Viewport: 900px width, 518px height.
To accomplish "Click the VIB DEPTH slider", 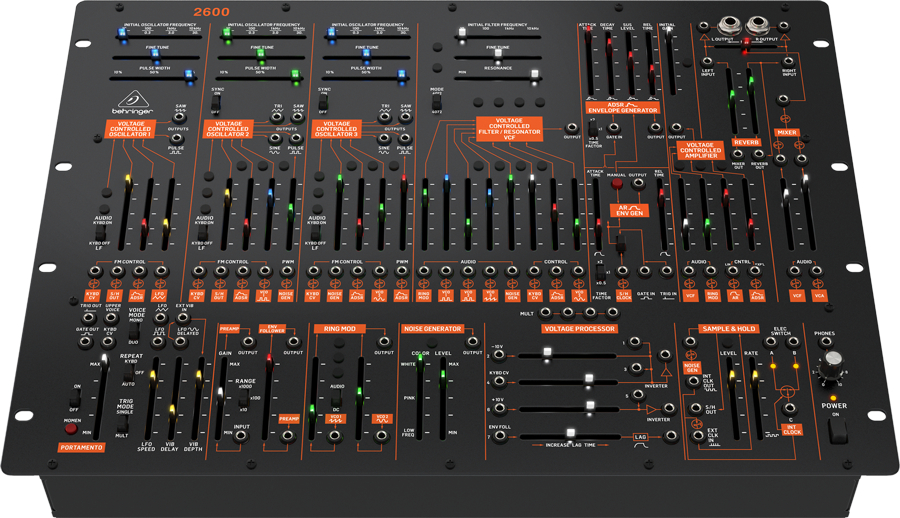I will (x=198, y=399).
